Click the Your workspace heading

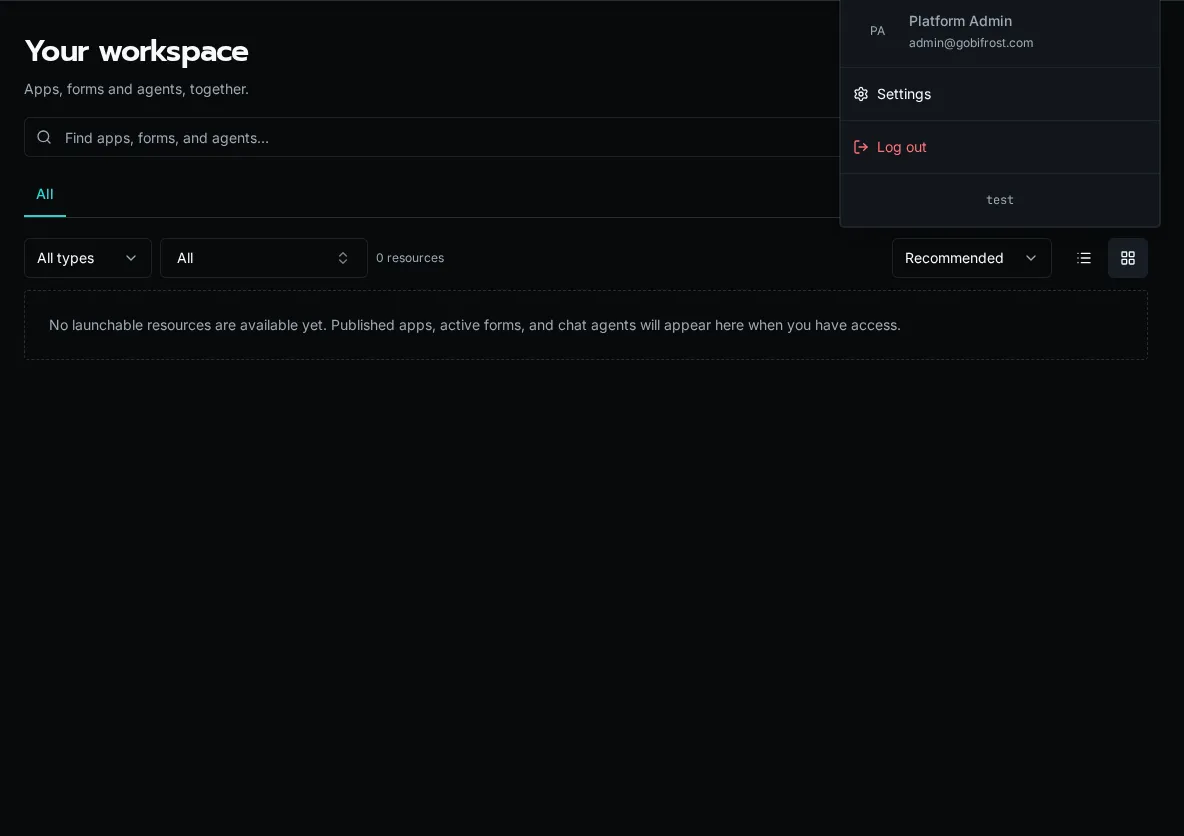(x=137, y=51)
